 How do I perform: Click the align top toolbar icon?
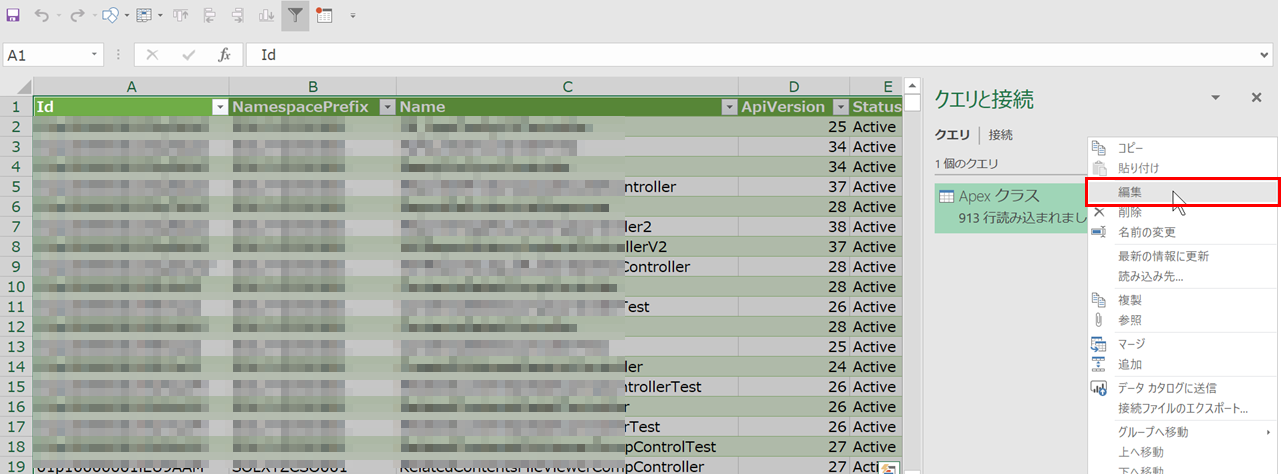tap(181, 16)
